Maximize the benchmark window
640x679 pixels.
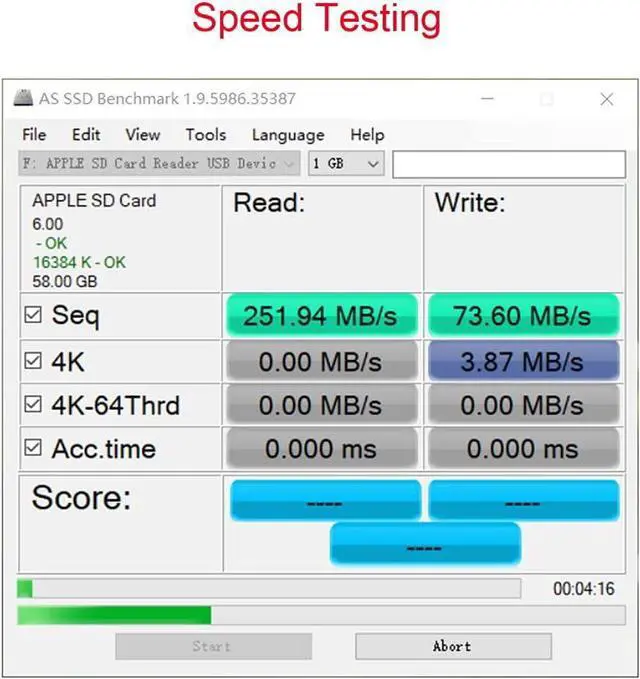(546, 99)
